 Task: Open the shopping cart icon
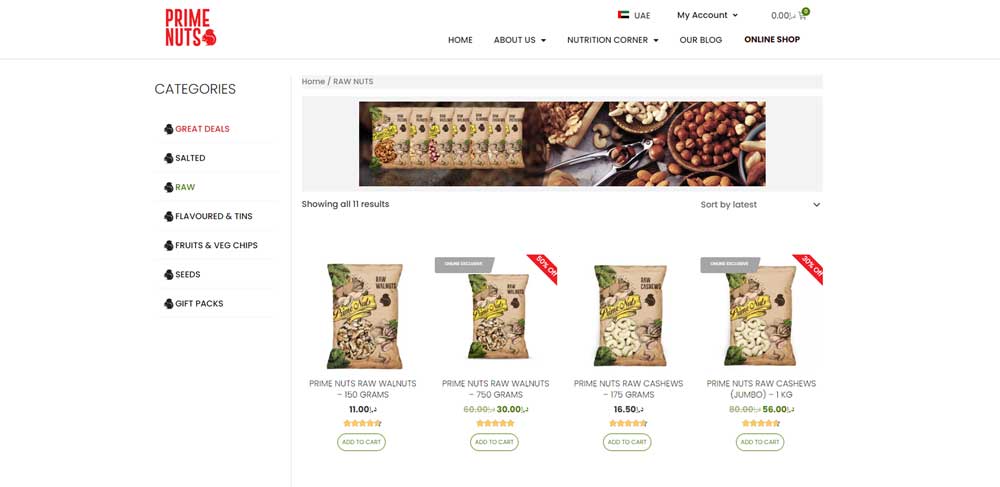802,15
